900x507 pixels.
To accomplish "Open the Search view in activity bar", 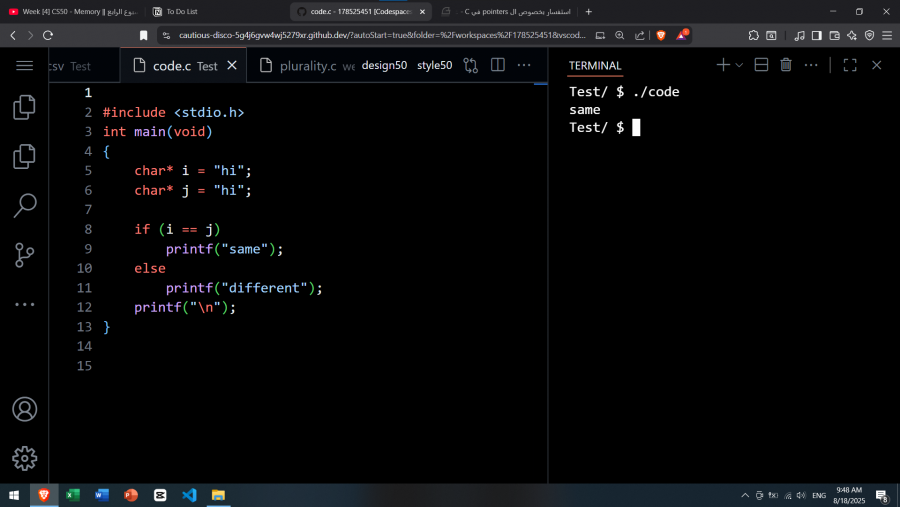I will pos(24,205).
